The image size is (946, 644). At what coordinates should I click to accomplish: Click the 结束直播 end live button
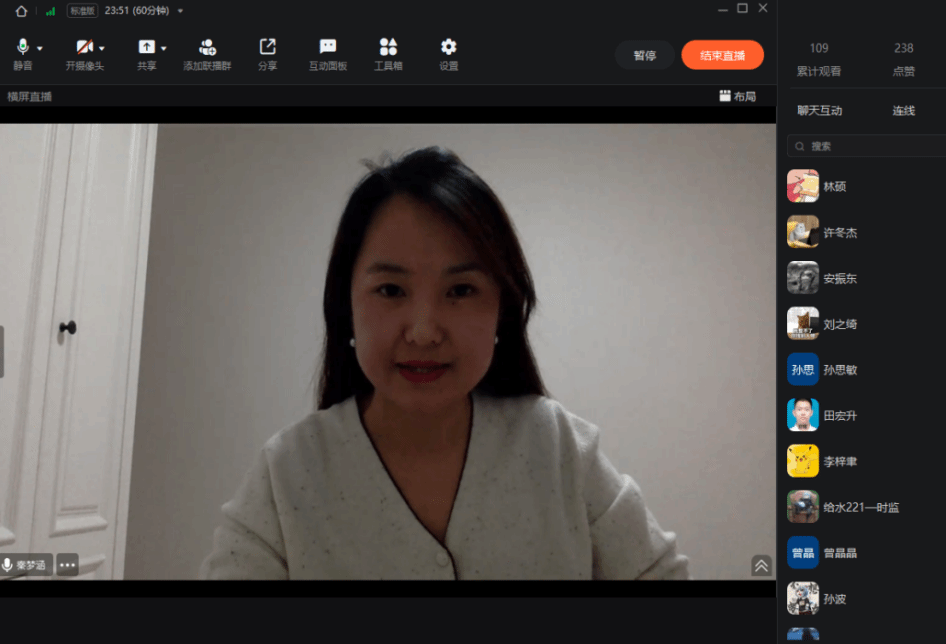[722, 55]
